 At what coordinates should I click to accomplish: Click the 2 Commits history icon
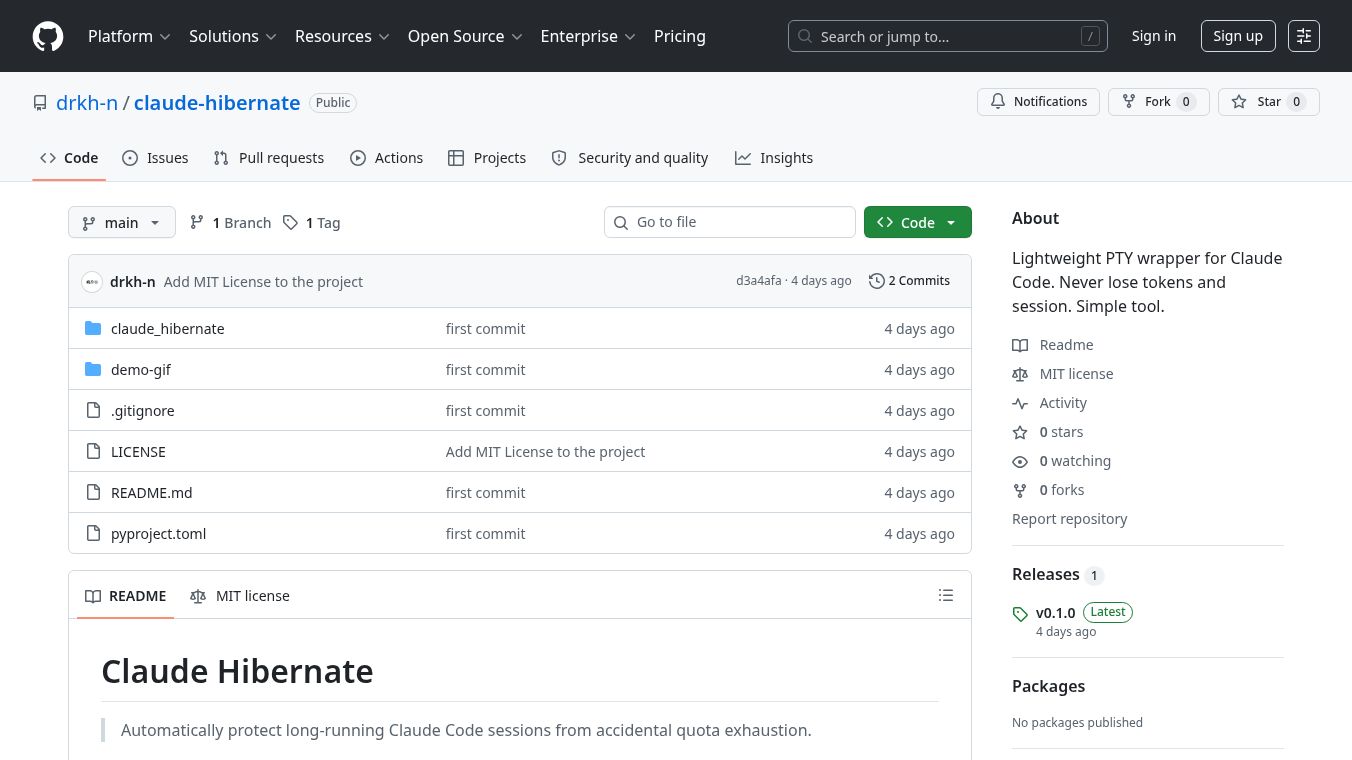877,281
